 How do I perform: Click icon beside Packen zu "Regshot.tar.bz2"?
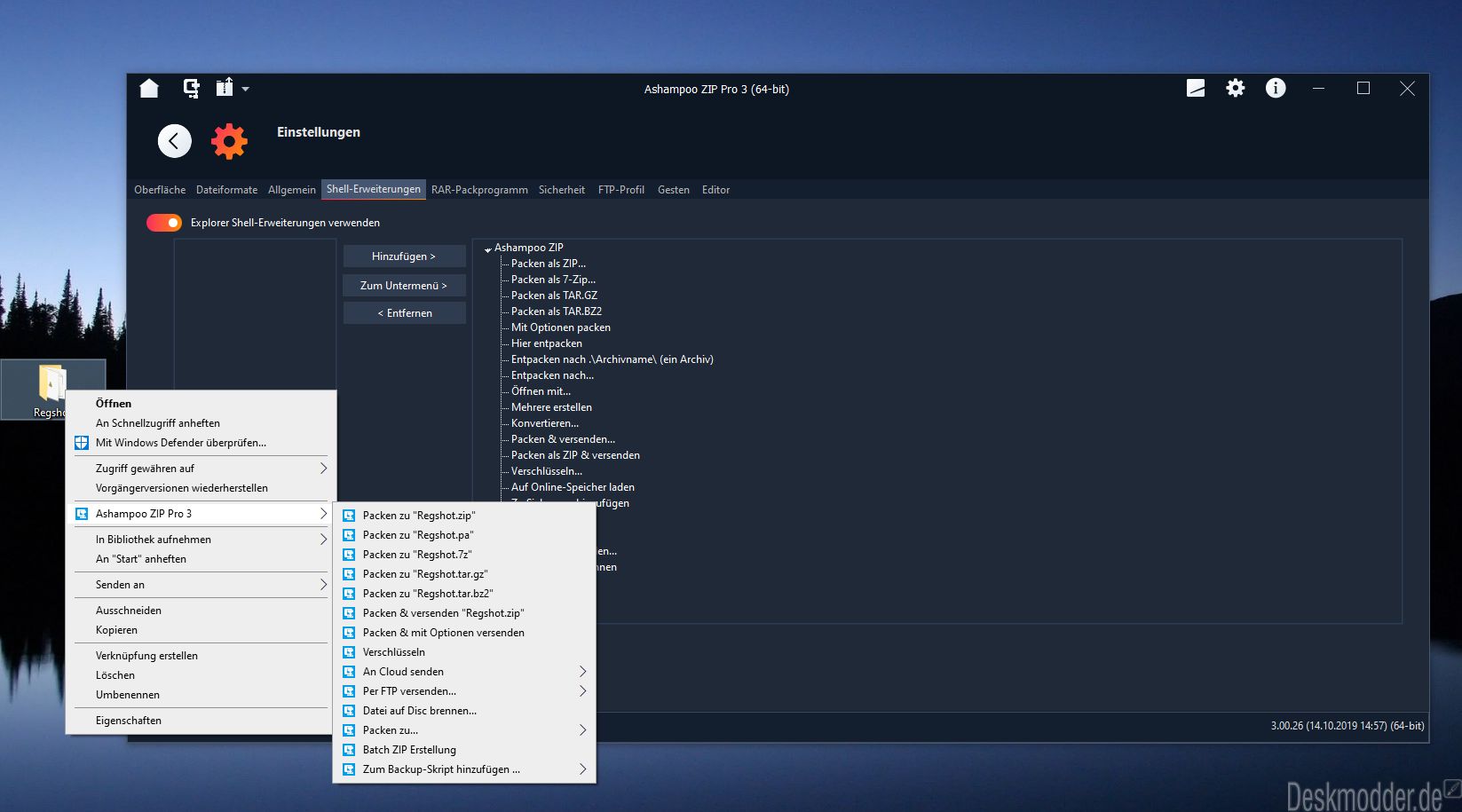pyautogui.click(x=349, y=594)
